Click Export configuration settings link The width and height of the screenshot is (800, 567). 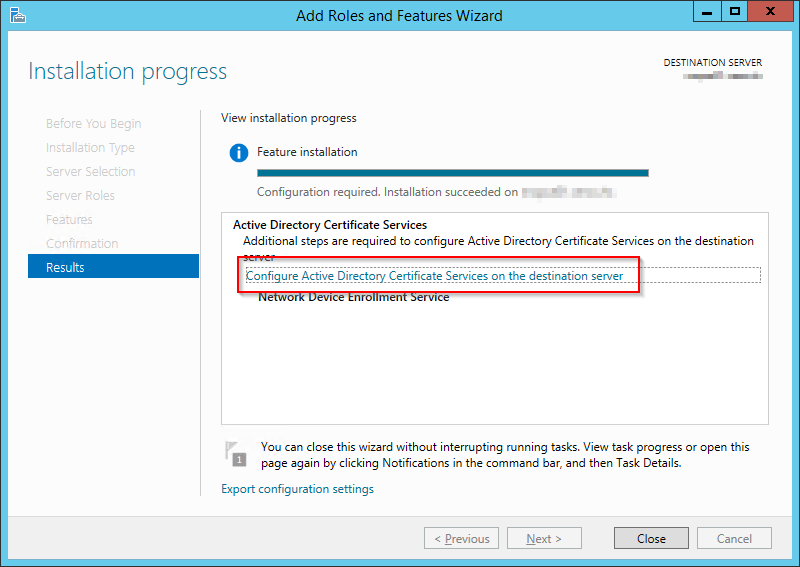[x=297, y=489]
